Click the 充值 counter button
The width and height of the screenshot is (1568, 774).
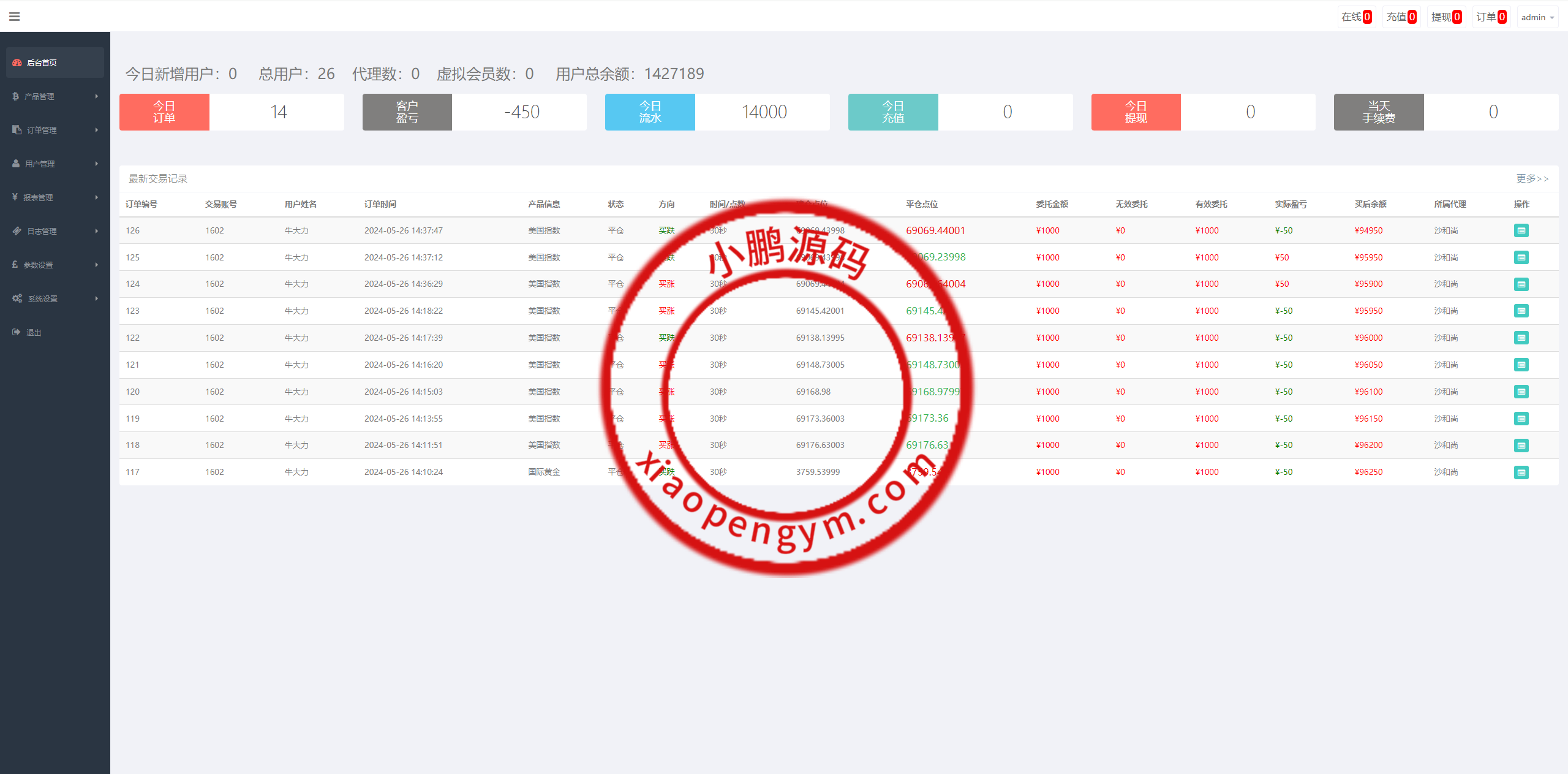pyautogui.click(x=1401, y=17)
